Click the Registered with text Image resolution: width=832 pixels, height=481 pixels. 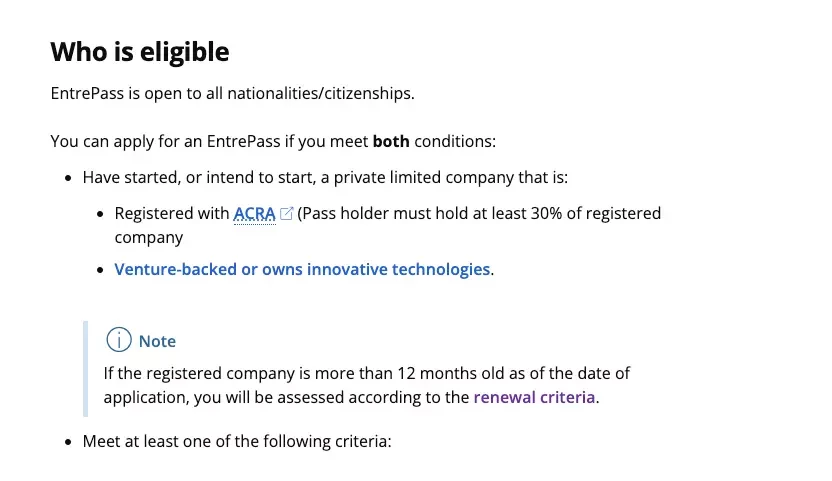click(172, 213)
